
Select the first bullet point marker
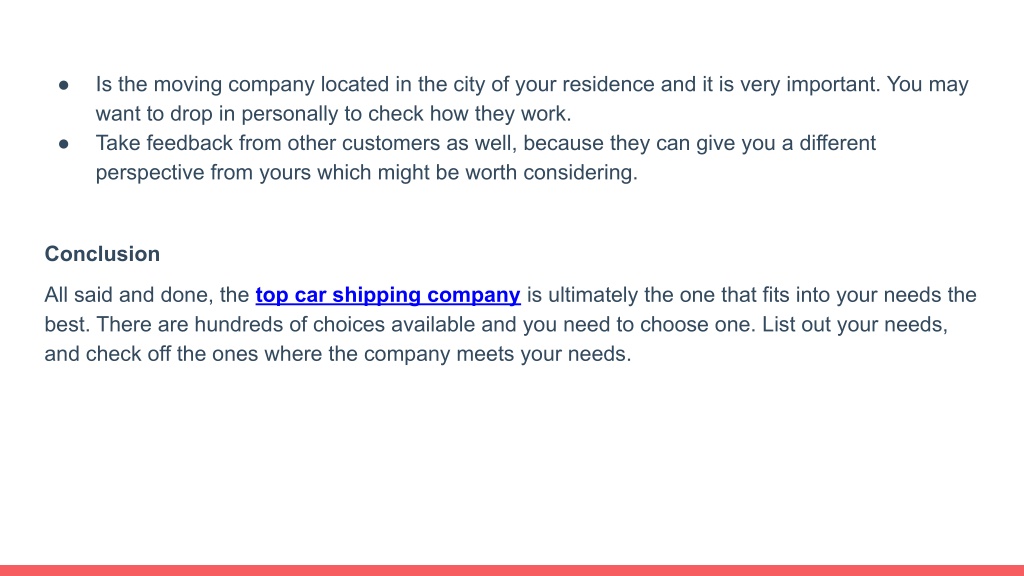click(63, 85)
